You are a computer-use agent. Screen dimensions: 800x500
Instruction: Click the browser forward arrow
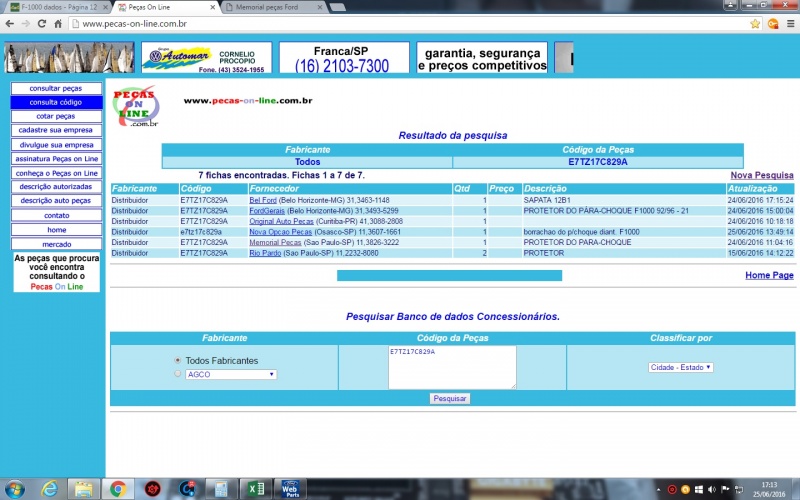tap(26, 23)
